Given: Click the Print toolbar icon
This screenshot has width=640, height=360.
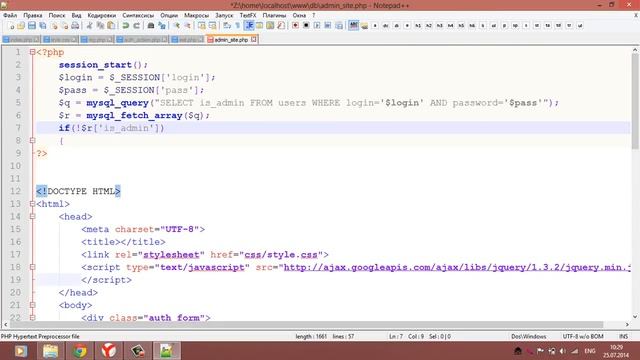Looking at the screenshot, I should (75, 26).
